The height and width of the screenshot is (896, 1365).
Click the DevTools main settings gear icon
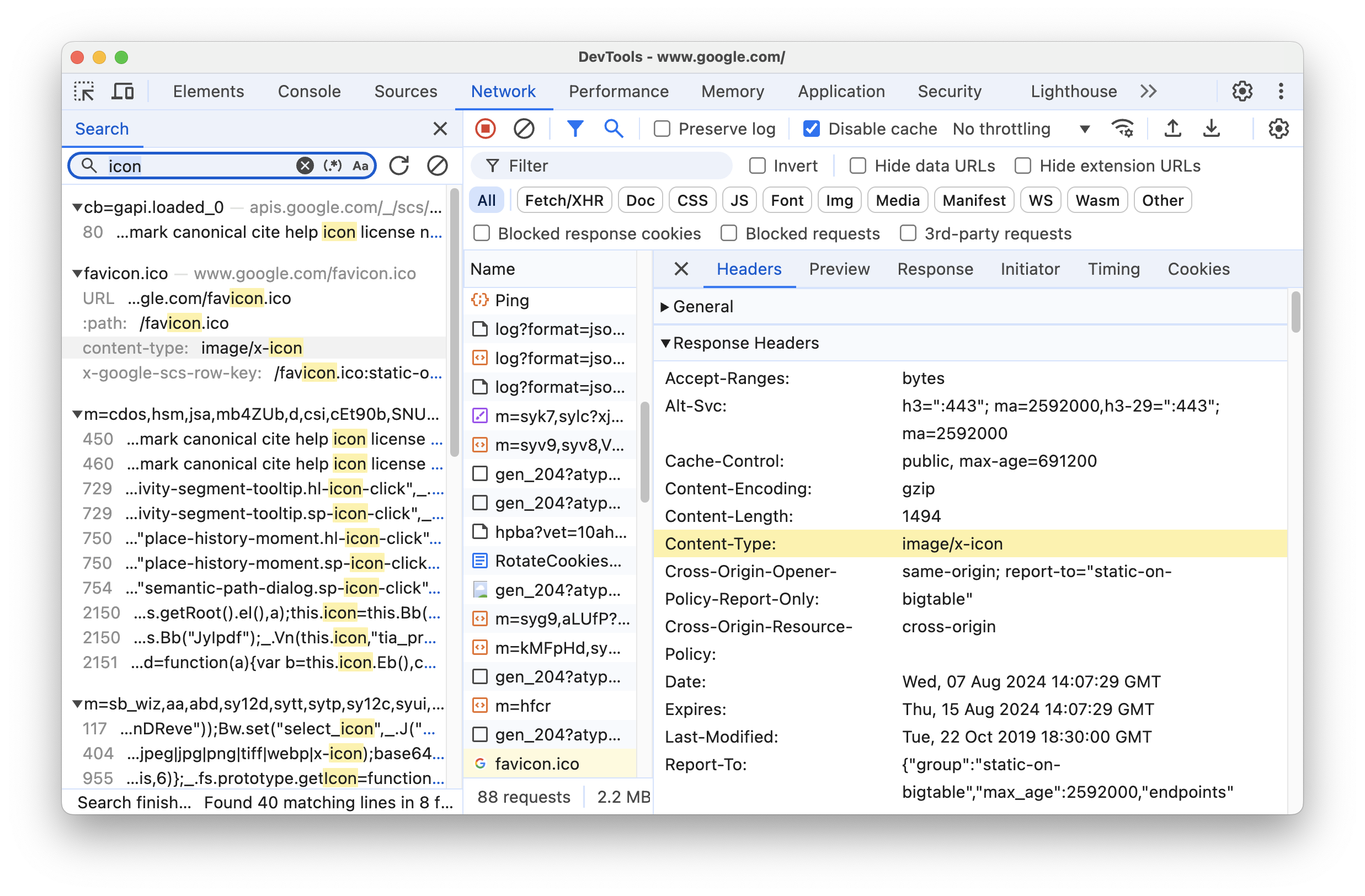click(x=1243, y=90)
